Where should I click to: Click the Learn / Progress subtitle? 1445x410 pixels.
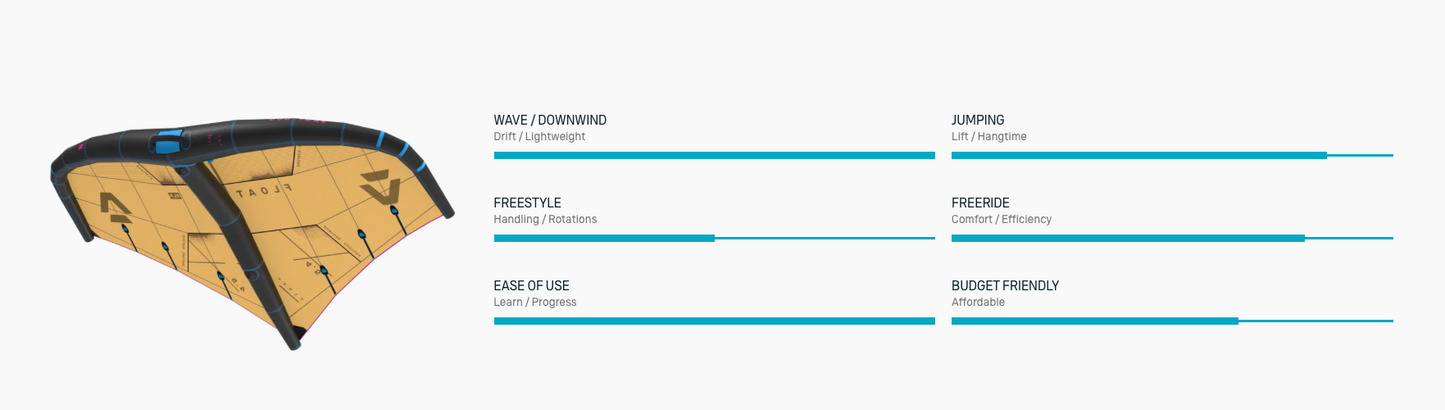click(x=535, y=303)
